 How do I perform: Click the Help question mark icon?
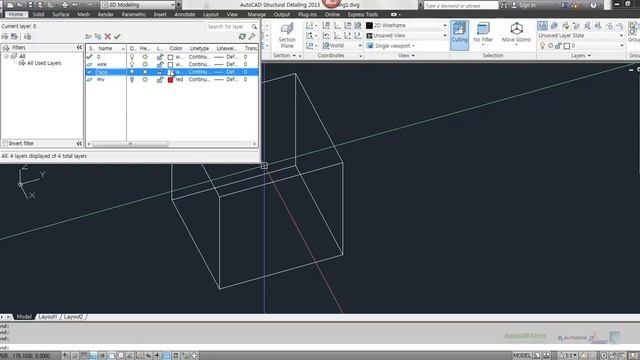[x=593, y=5]
